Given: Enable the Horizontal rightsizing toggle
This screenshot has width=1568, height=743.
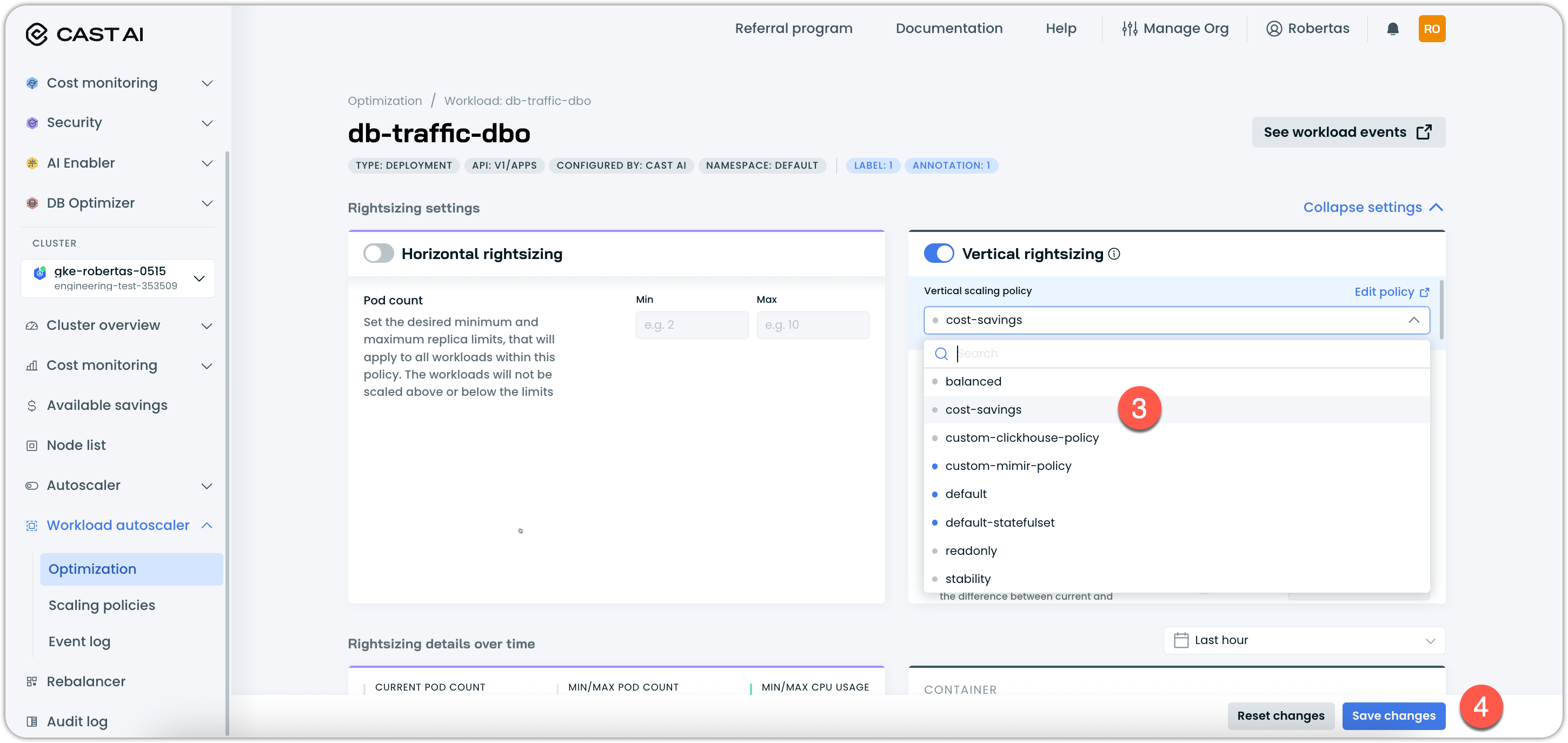Looking at the screenshot, I should pyautogui.click(x=378, y=254).
